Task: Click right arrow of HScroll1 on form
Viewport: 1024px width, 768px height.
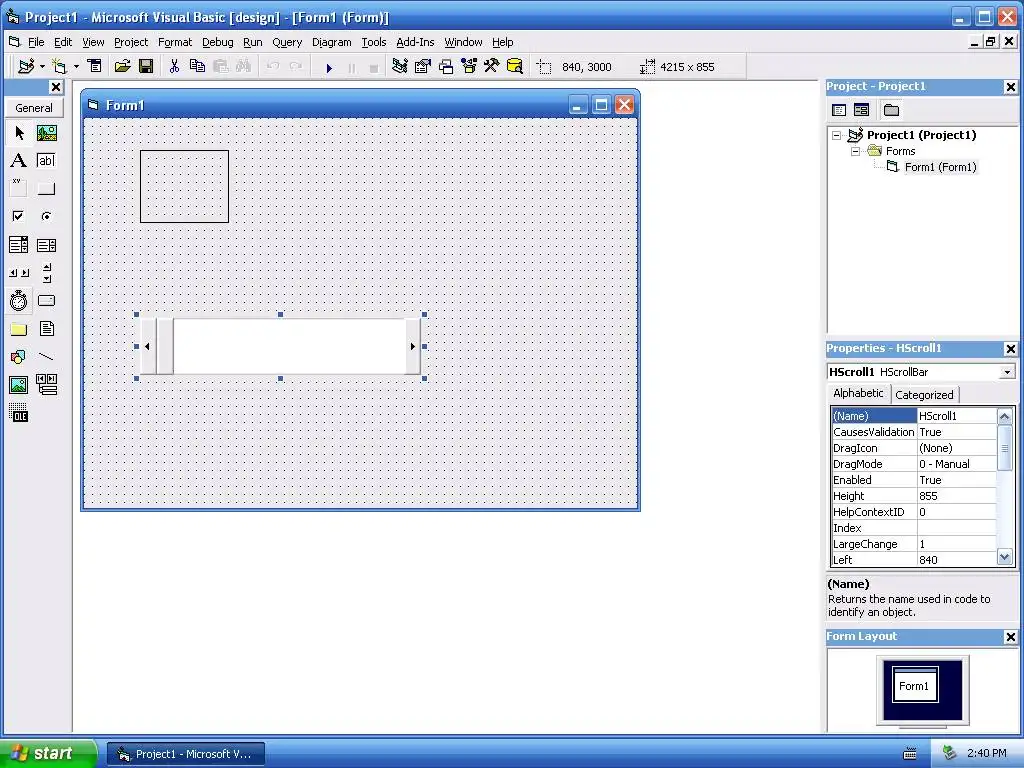Action: (x=413, y=346)
